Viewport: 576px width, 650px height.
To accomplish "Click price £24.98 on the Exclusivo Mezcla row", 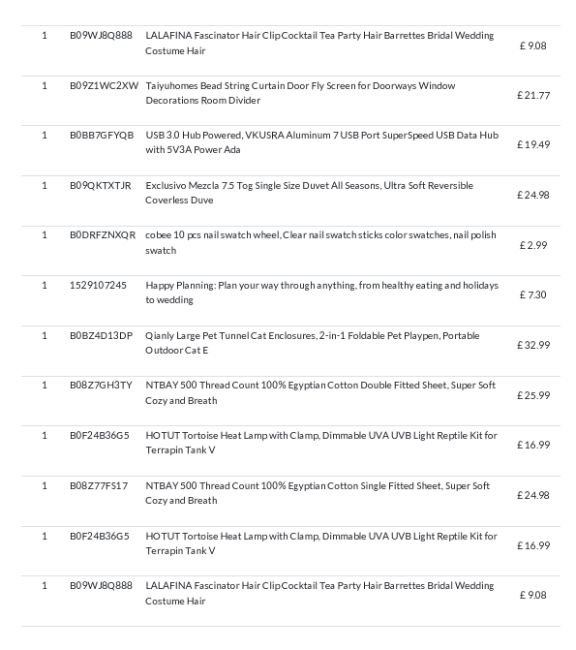I will pyautogui.click(x=533, y=195).
